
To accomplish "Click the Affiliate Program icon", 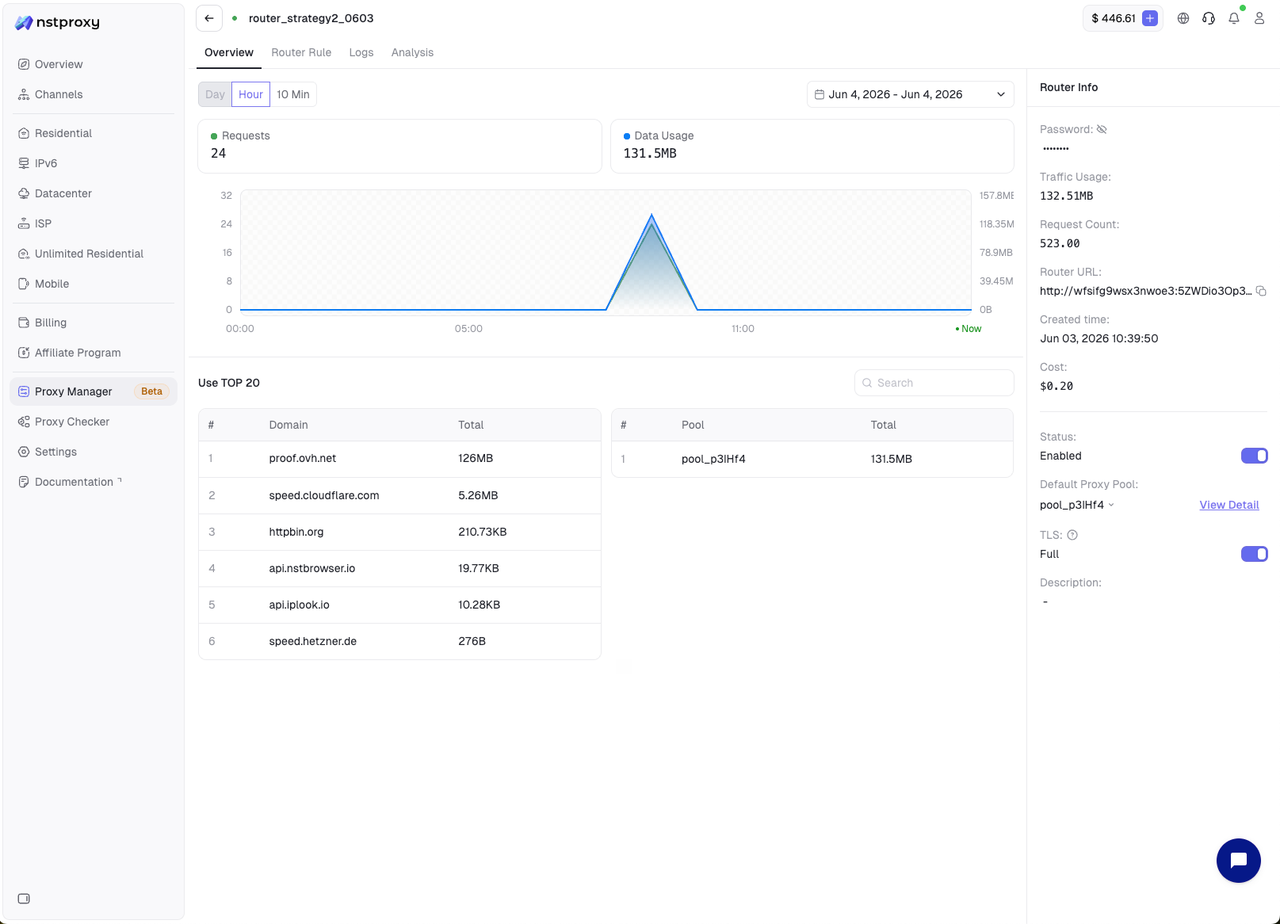I will (x=24, y=353).
